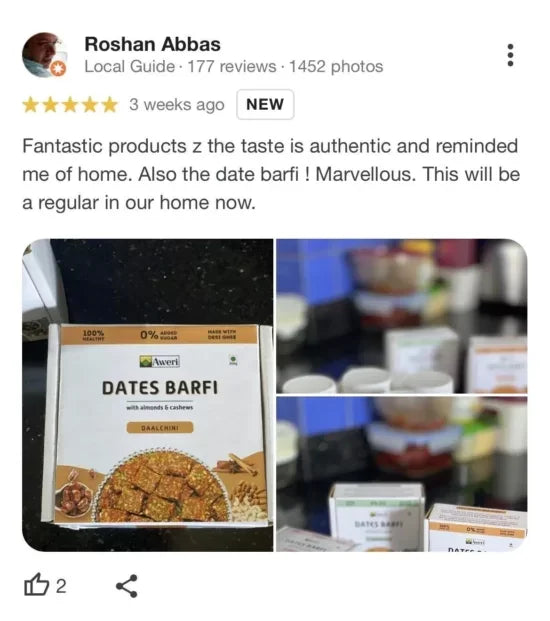Tap the last star in rating
The image size is (550, 621).
click(110, 105)
